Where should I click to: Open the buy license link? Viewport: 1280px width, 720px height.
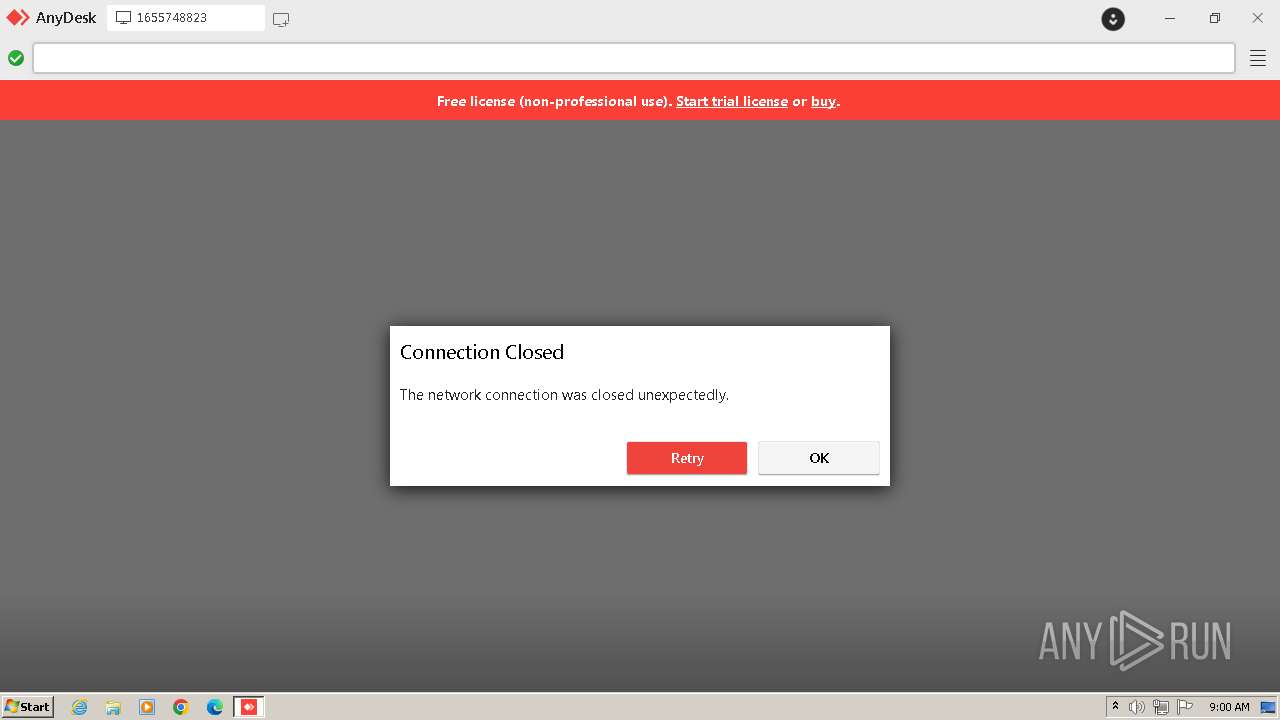click(x=823, y=101)
